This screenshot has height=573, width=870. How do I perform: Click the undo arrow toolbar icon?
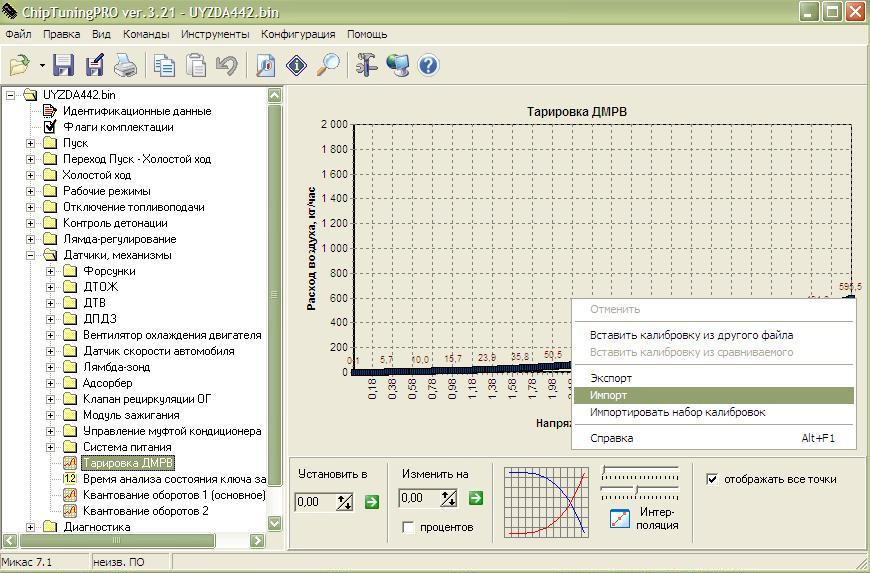(227, 66)
